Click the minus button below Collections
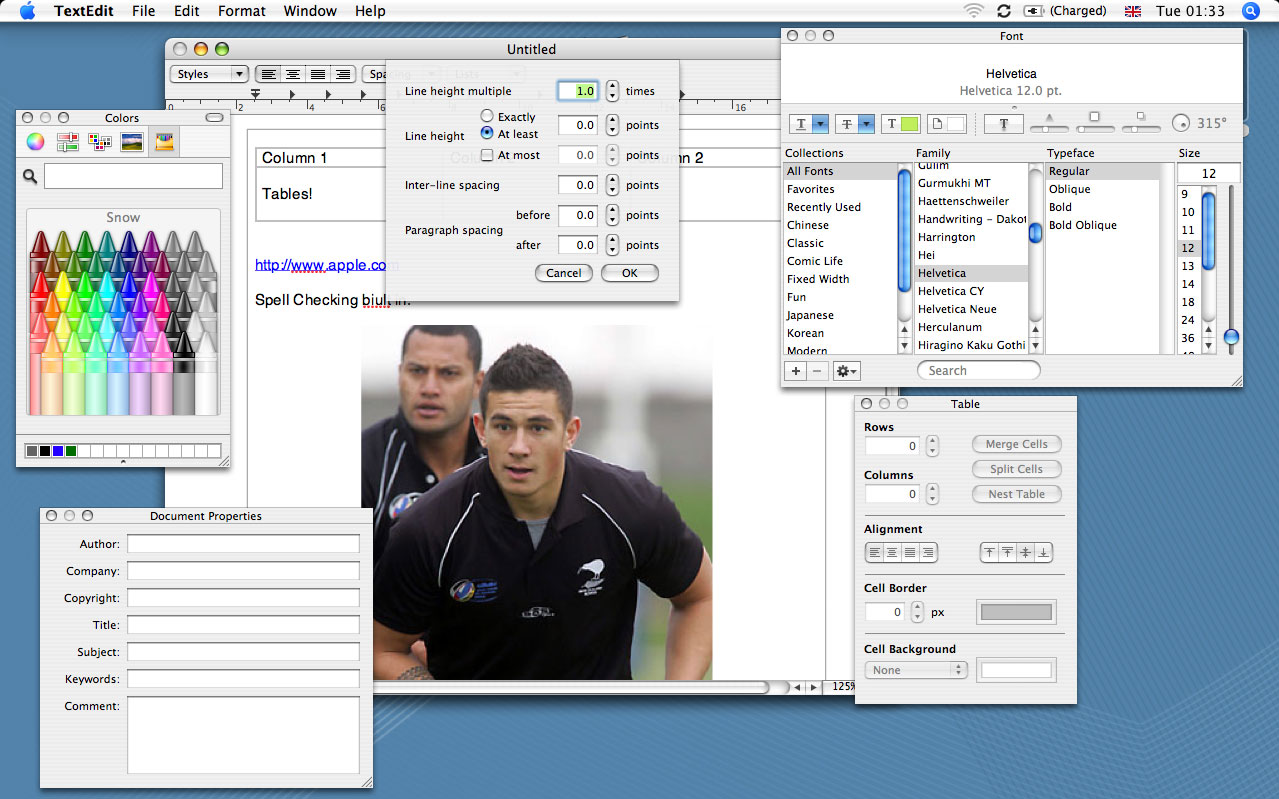 click(816, 371)
